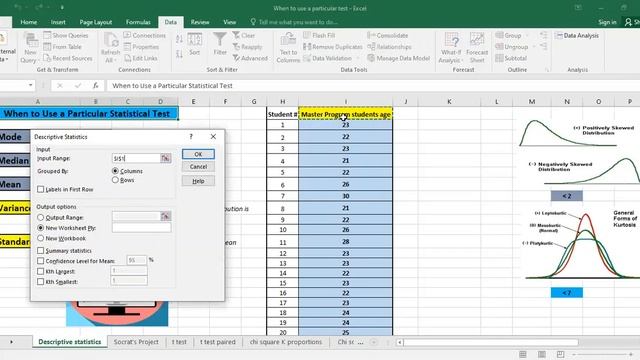Screen dimensions: 640x360
Task: Adjust the zoom slider in status bar
Action: click(x=601, y=354)
